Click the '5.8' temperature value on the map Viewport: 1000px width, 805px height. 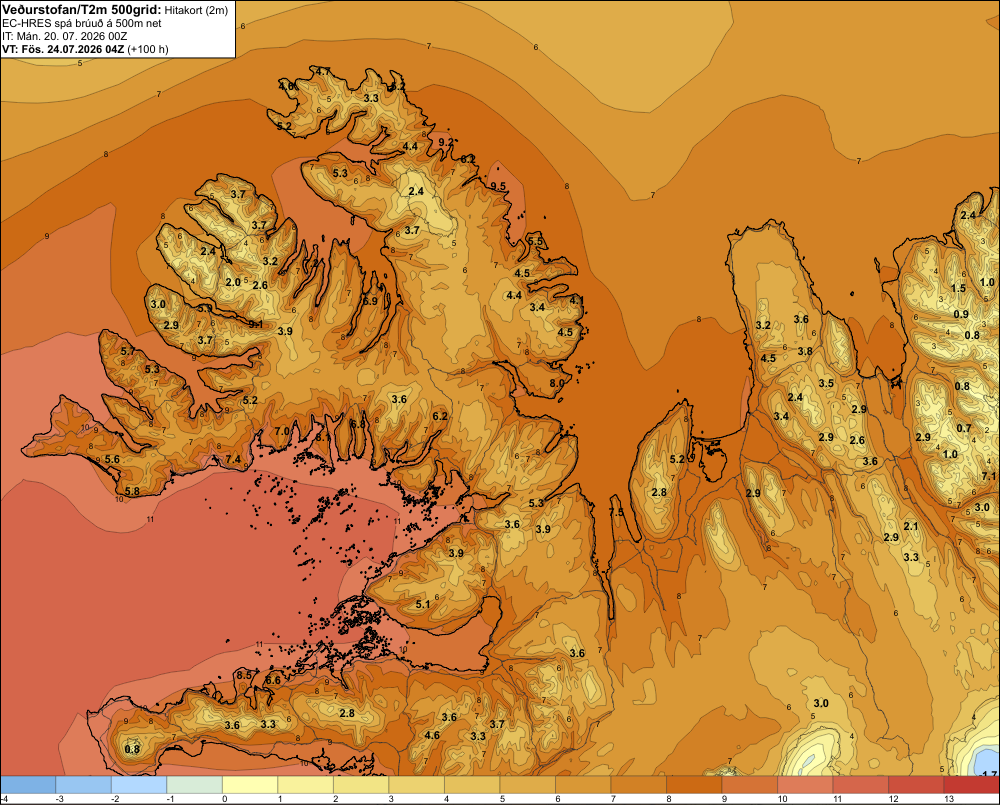pyautogui.click(x=132, y=491)
